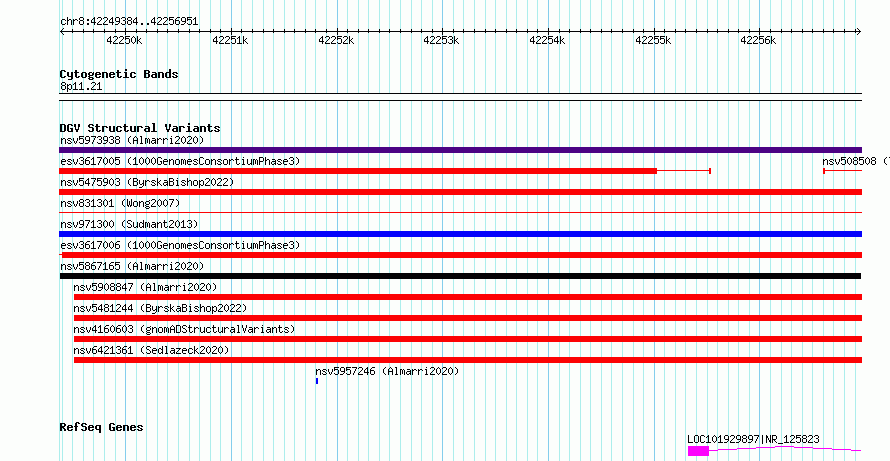Click the nsv971300 (Sudmant2013) label
Viewport: 890px width, 461px height.
tap(129, 224)
